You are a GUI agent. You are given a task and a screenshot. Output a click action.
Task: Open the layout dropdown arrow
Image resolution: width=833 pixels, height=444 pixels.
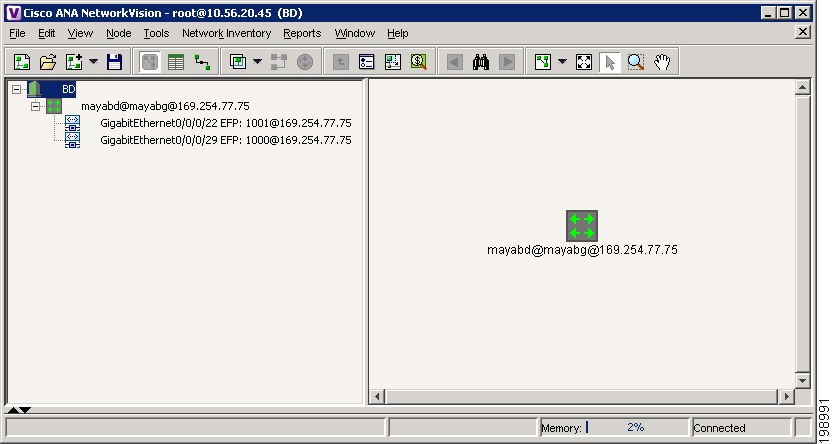click(x=563, y=62)
